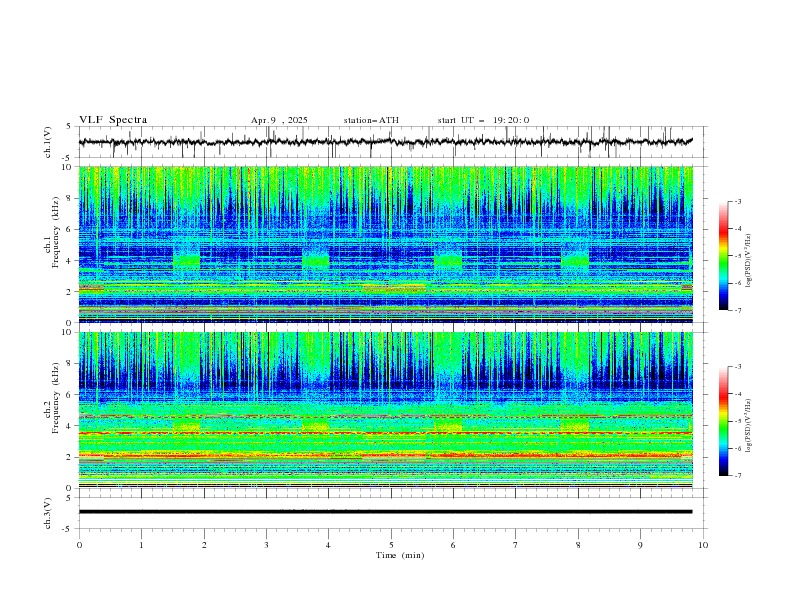Click the '-3' label on ch.1 colorbar

click(737, 201)
